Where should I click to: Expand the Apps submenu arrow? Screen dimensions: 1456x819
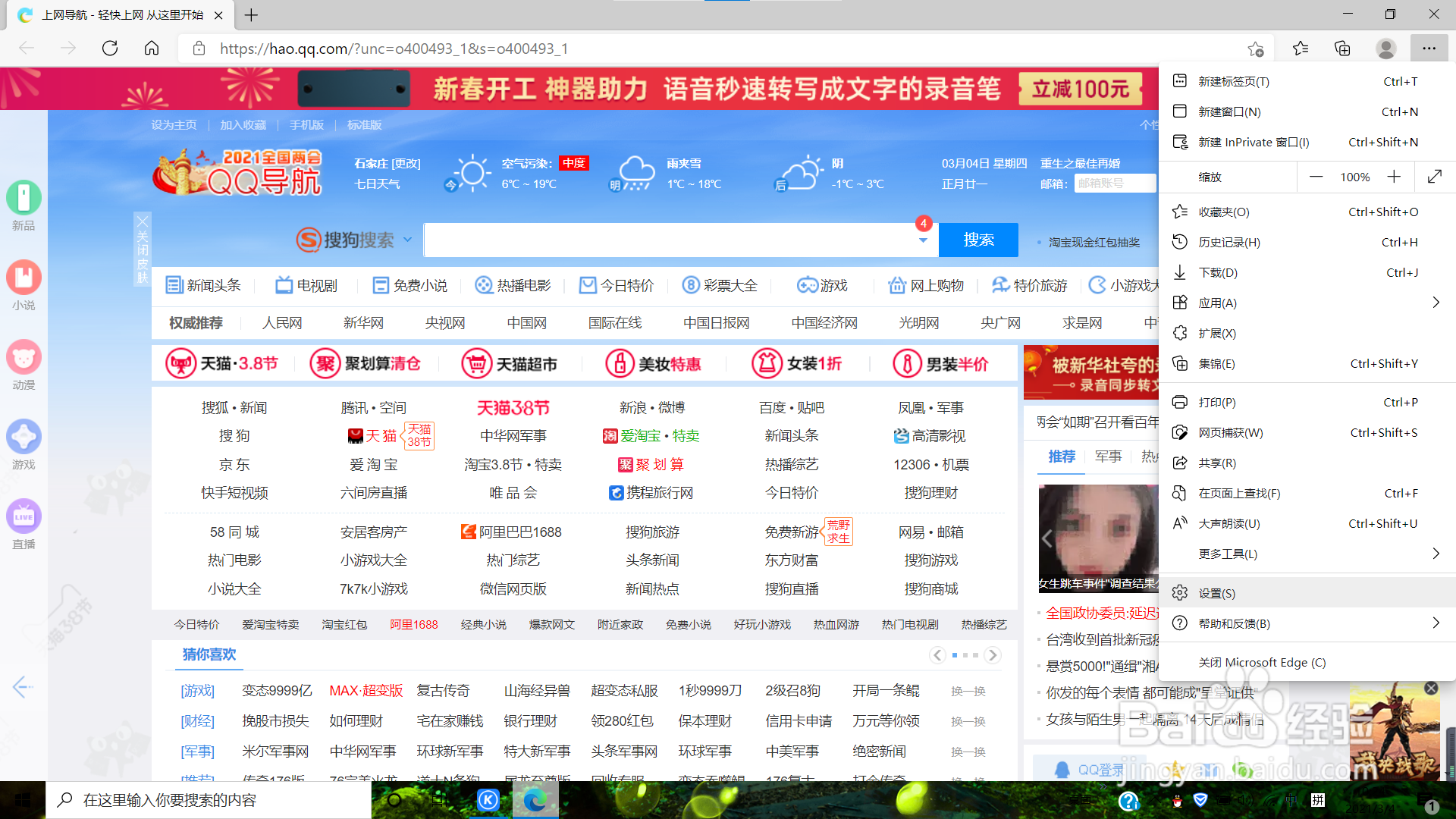pyautogui.click(x=1436, y=303)
